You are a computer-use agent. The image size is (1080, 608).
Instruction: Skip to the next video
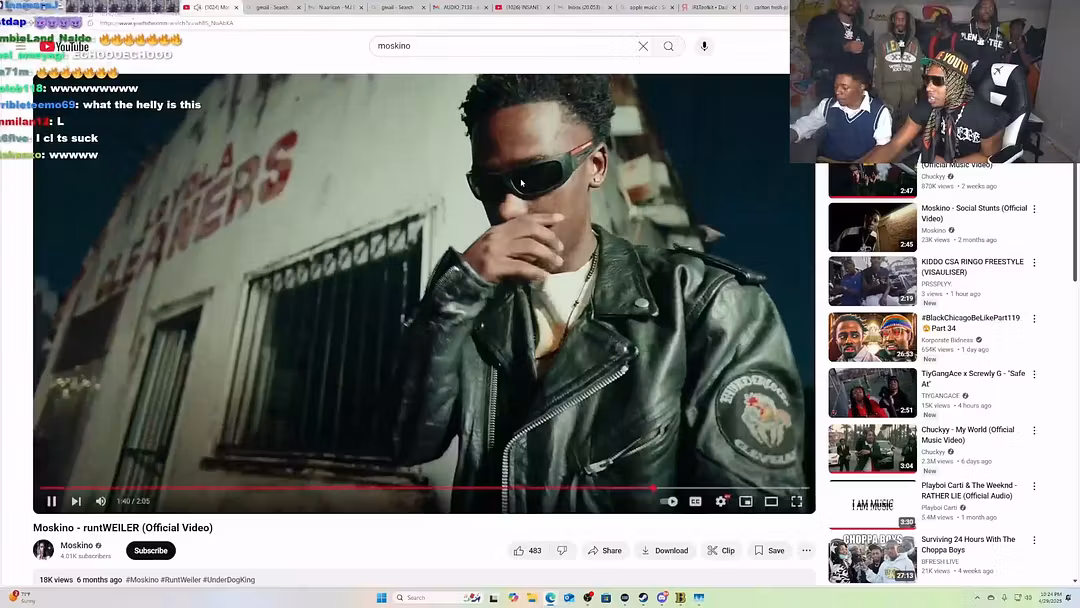[x=76, y=502]
